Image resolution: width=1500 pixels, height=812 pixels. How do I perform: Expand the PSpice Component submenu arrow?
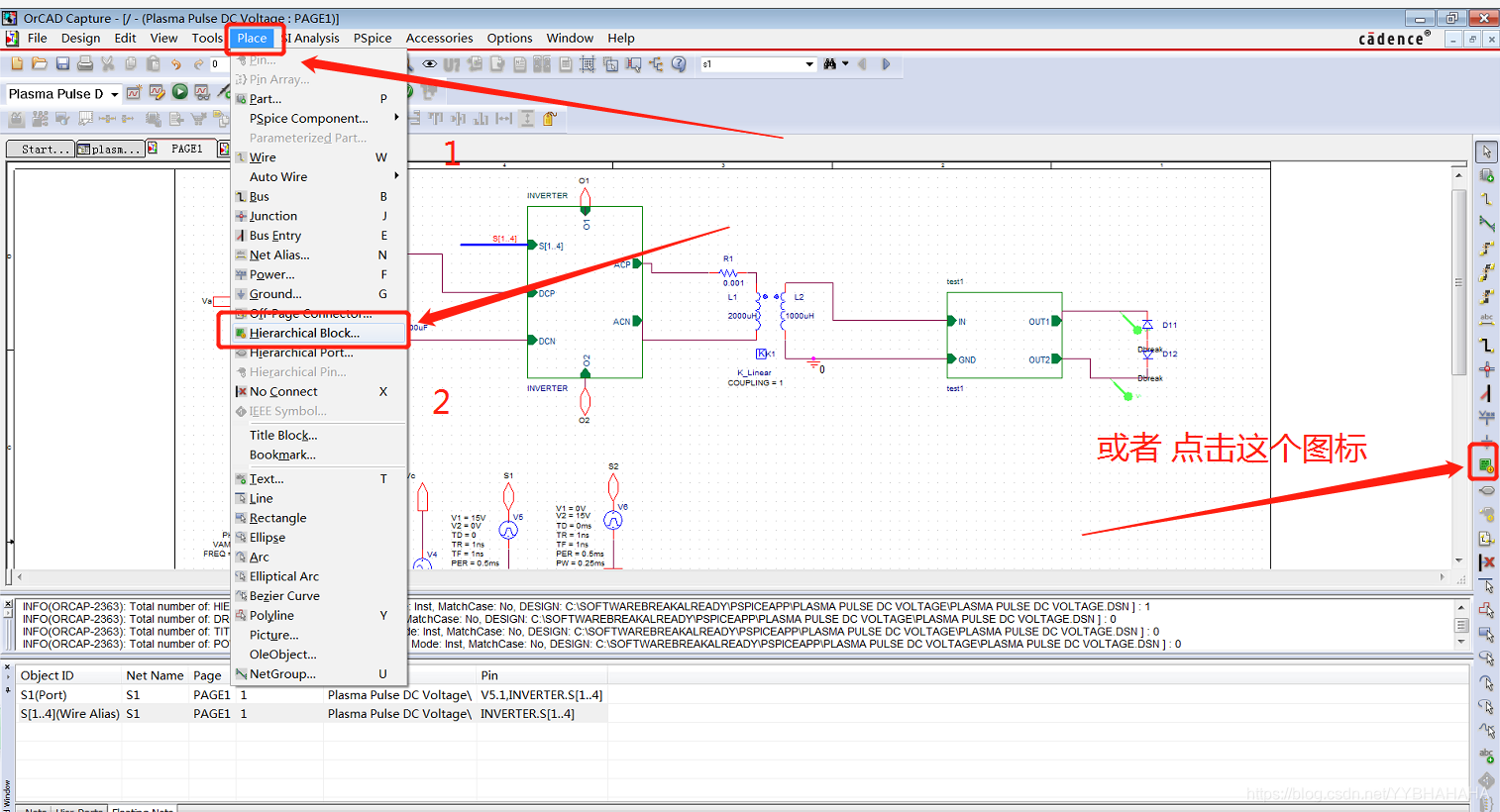[x=396, y=118]
